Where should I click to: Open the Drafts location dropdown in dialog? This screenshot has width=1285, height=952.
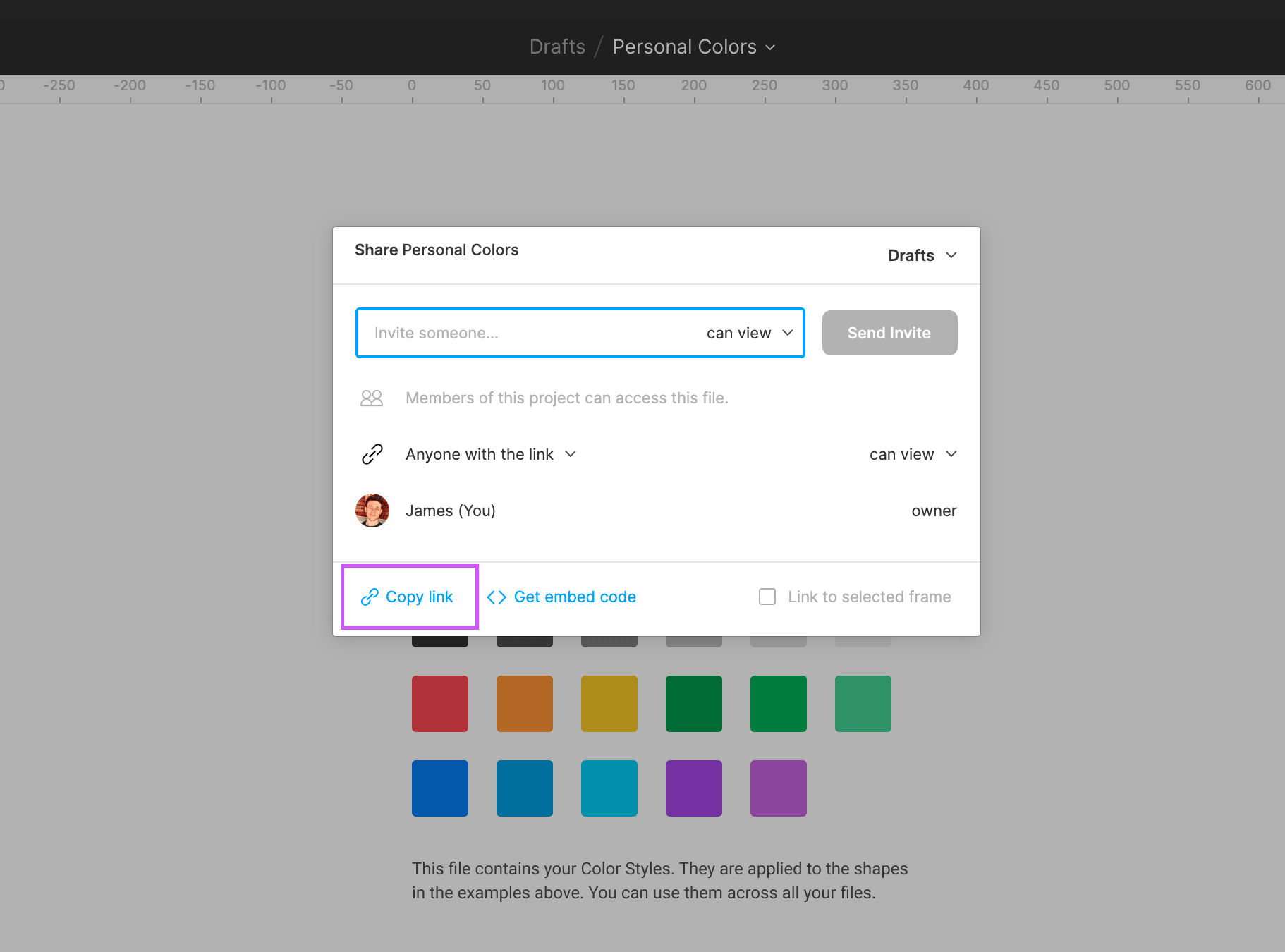[x=922, y=255]
